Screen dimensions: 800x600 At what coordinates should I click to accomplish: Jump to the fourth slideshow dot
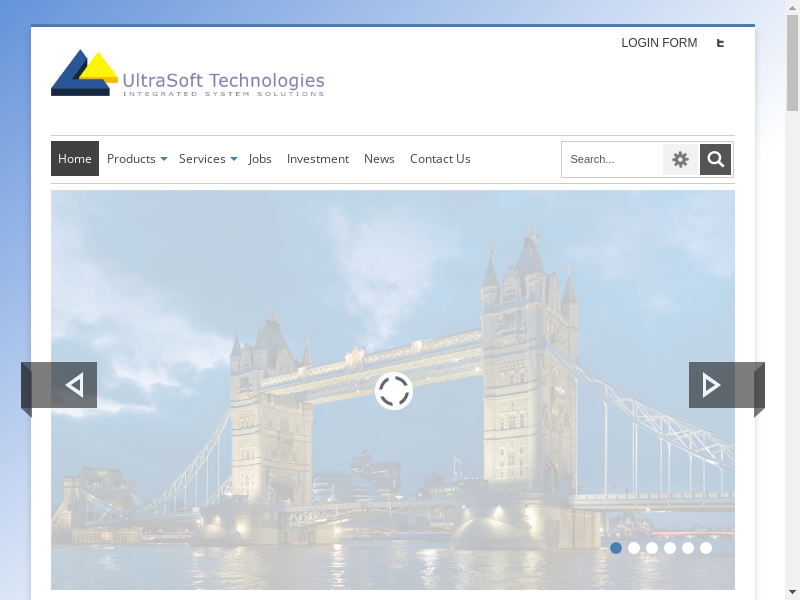(x=670, y=548)
